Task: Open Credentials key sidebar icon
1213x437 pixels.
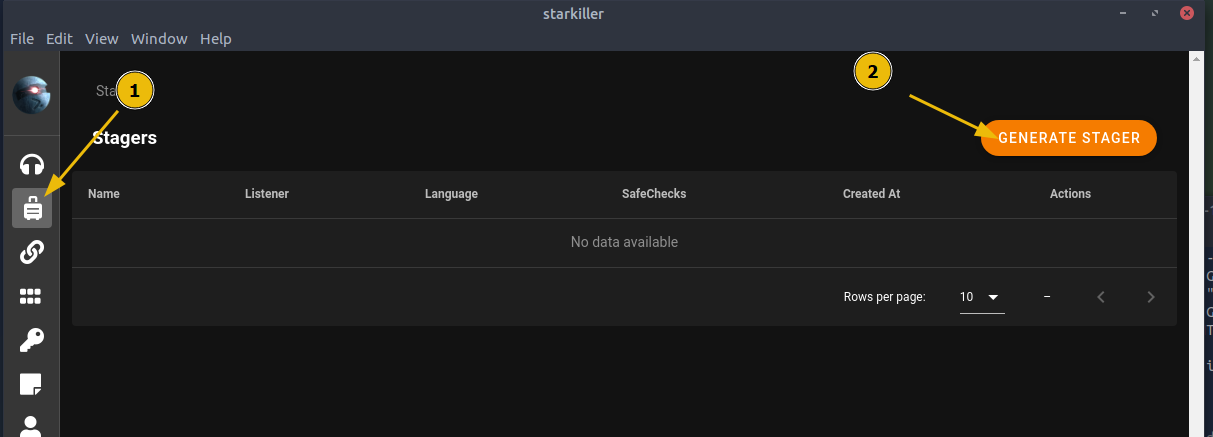Action: 32,340
